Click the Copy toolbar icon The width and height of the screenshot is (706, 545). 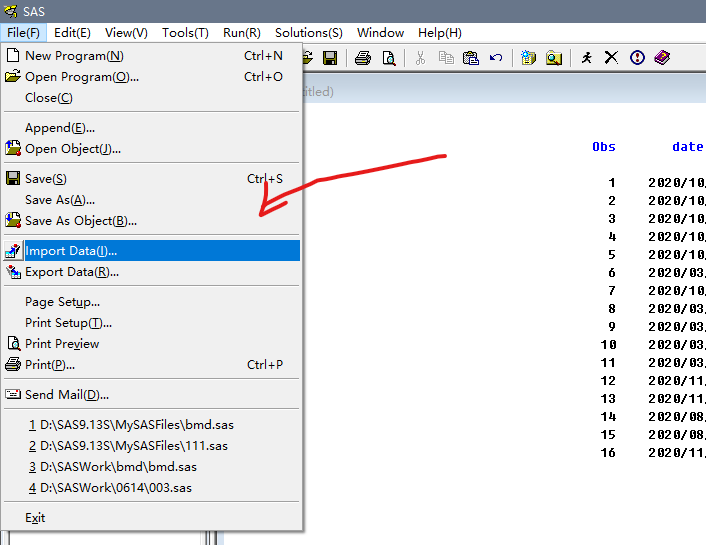point(446,58)
